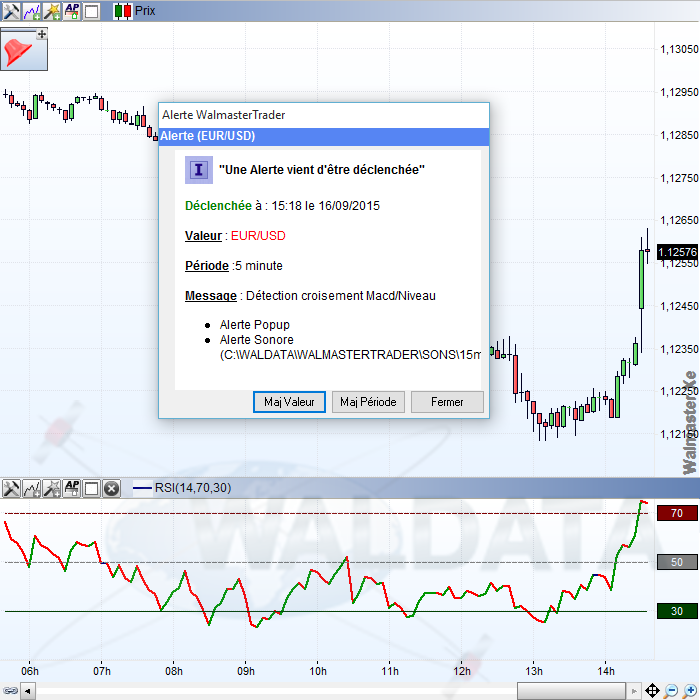Click the RSI(14,70,30) label
The width and height of the screenshot is (700, 700).
[193, 488]
